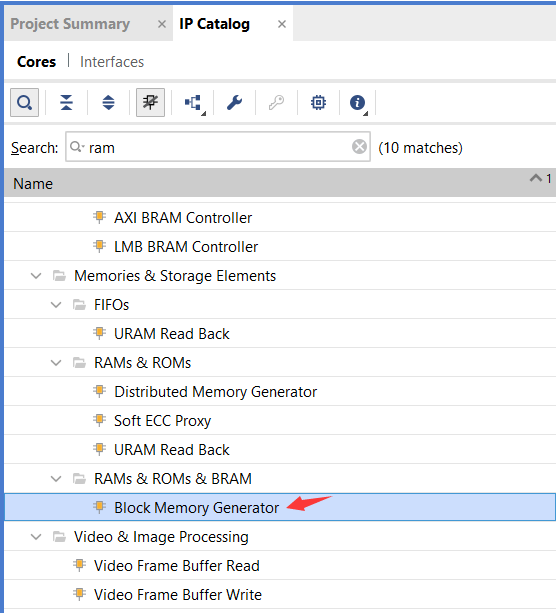Switch to Project Summary tab
The height and width of the screenshot is (613, 556).
(70, 24)
